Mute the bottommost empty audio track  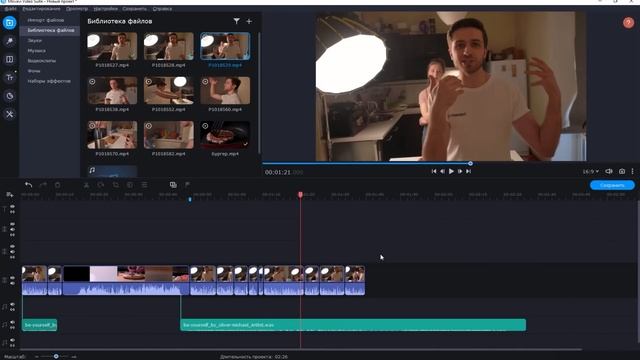(x=12, y=340)
